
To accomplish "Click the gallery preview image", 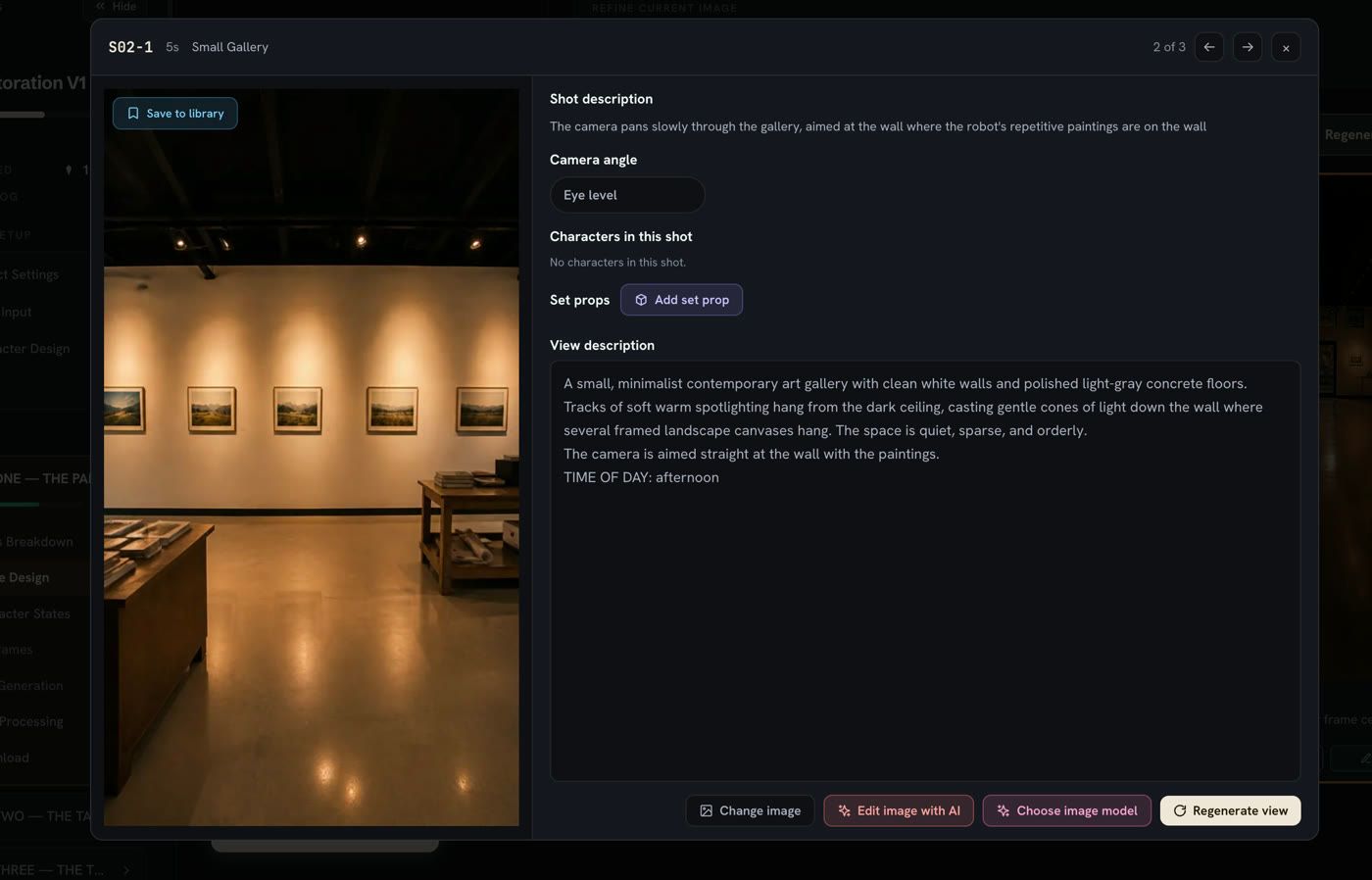I will point(312,458).
